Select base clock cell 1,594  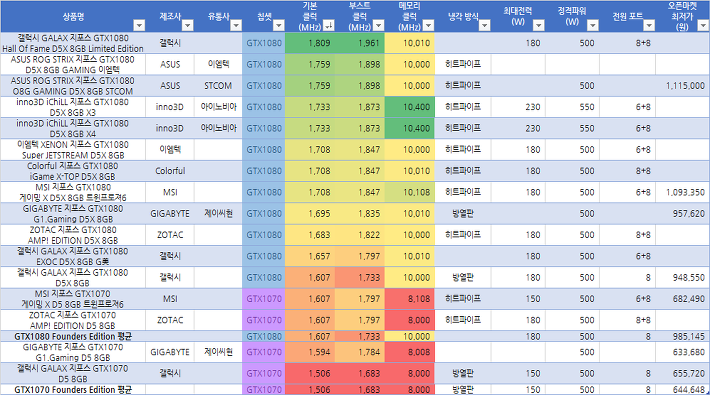[310, 352]
